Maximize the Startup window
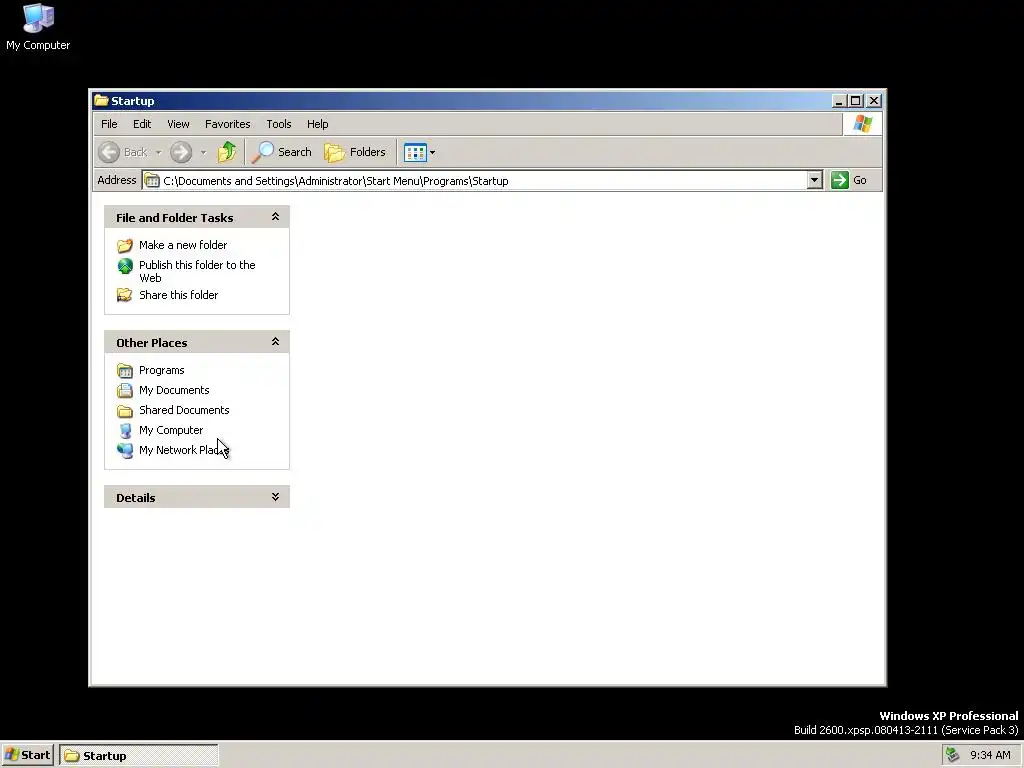Screen dimensions: 1024x768 click(856, 101)
